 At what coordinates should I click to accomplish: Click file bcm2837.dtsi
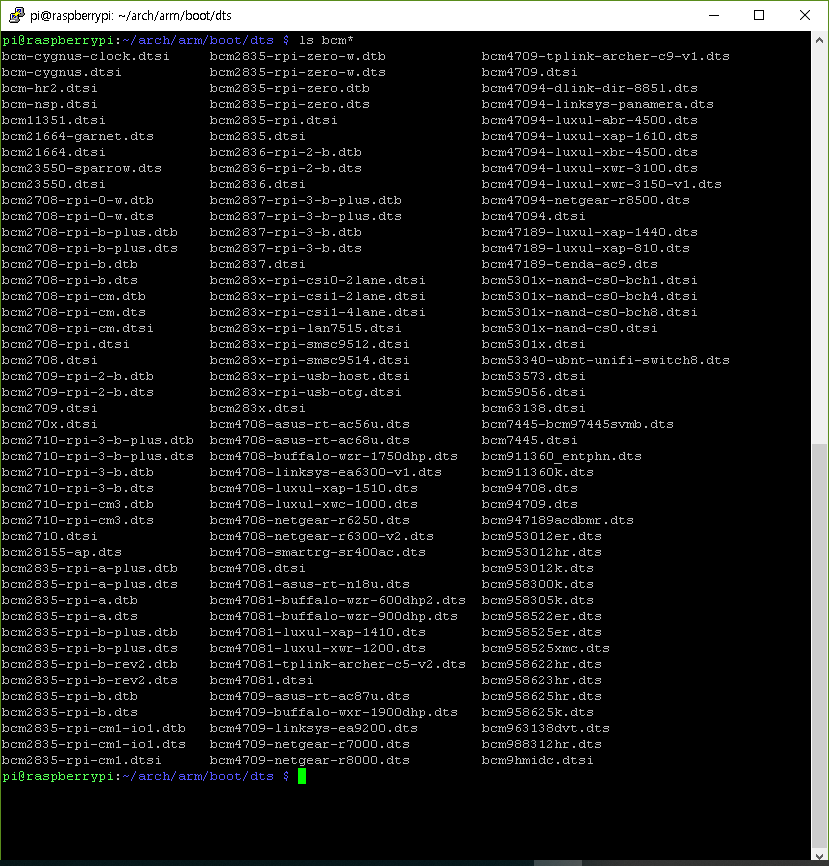coord(258,265)
